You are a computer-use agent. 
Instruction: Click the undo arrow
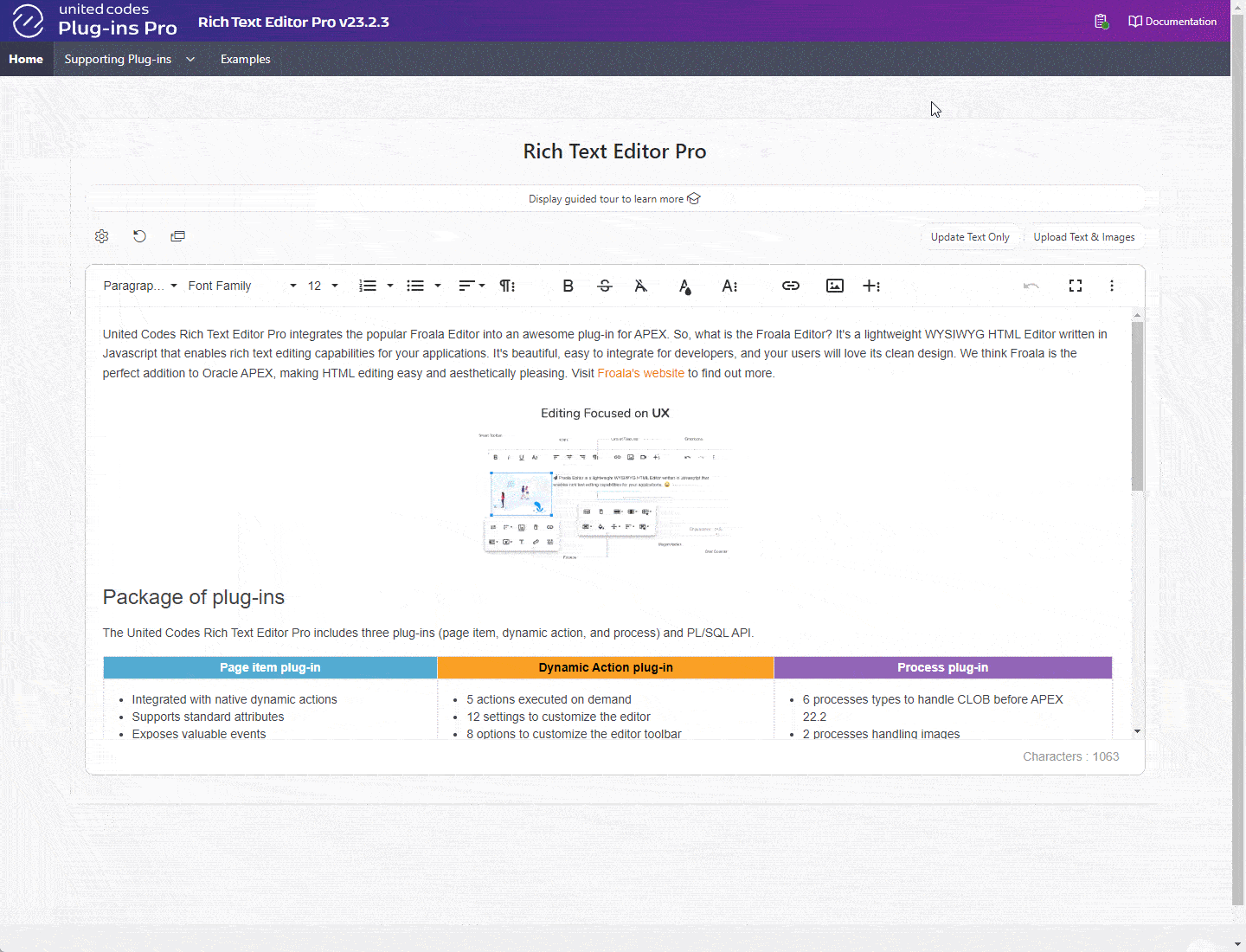click(1031, 286)
